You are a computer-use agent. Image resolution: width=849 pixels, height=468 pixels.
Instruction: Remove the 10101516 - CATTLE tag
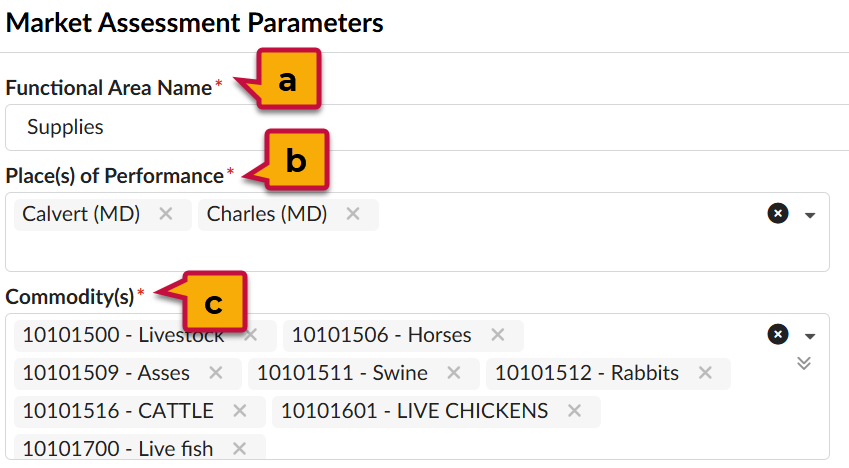coord(239,411)
